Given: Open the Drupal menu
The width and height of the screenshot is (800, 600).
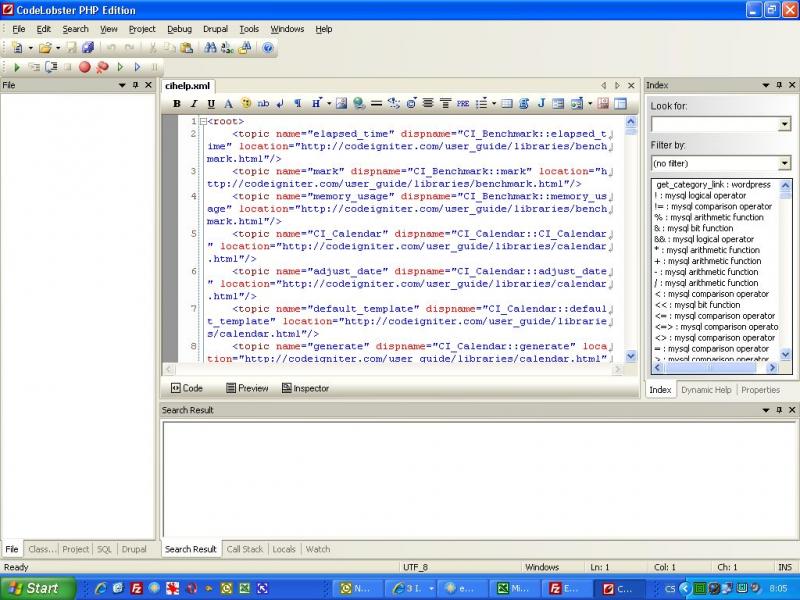Looking at the screenshot, I should [x=215, y=29].
